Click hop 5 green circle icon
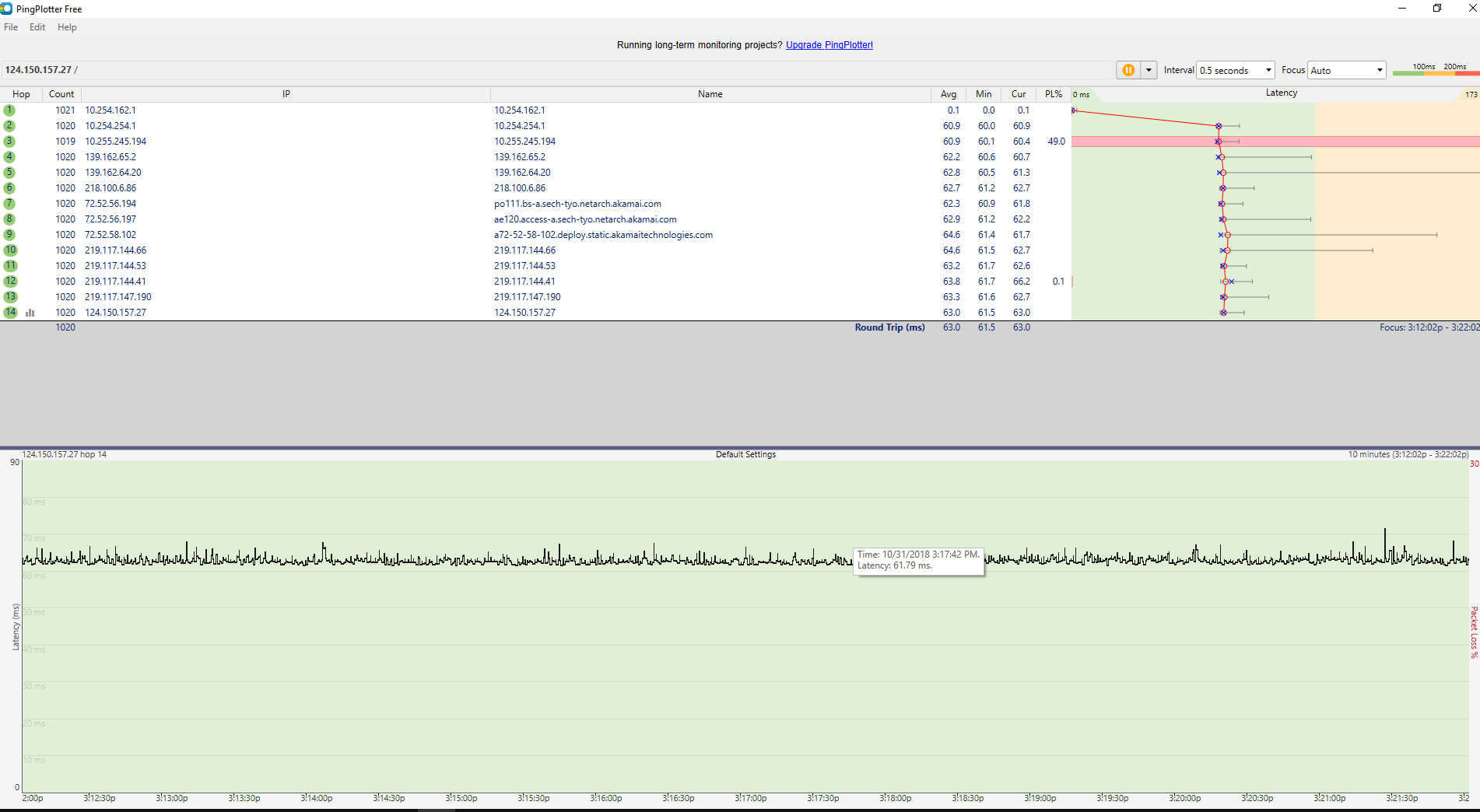Screen dimensions: 1480x812 (x=9, y=173)
